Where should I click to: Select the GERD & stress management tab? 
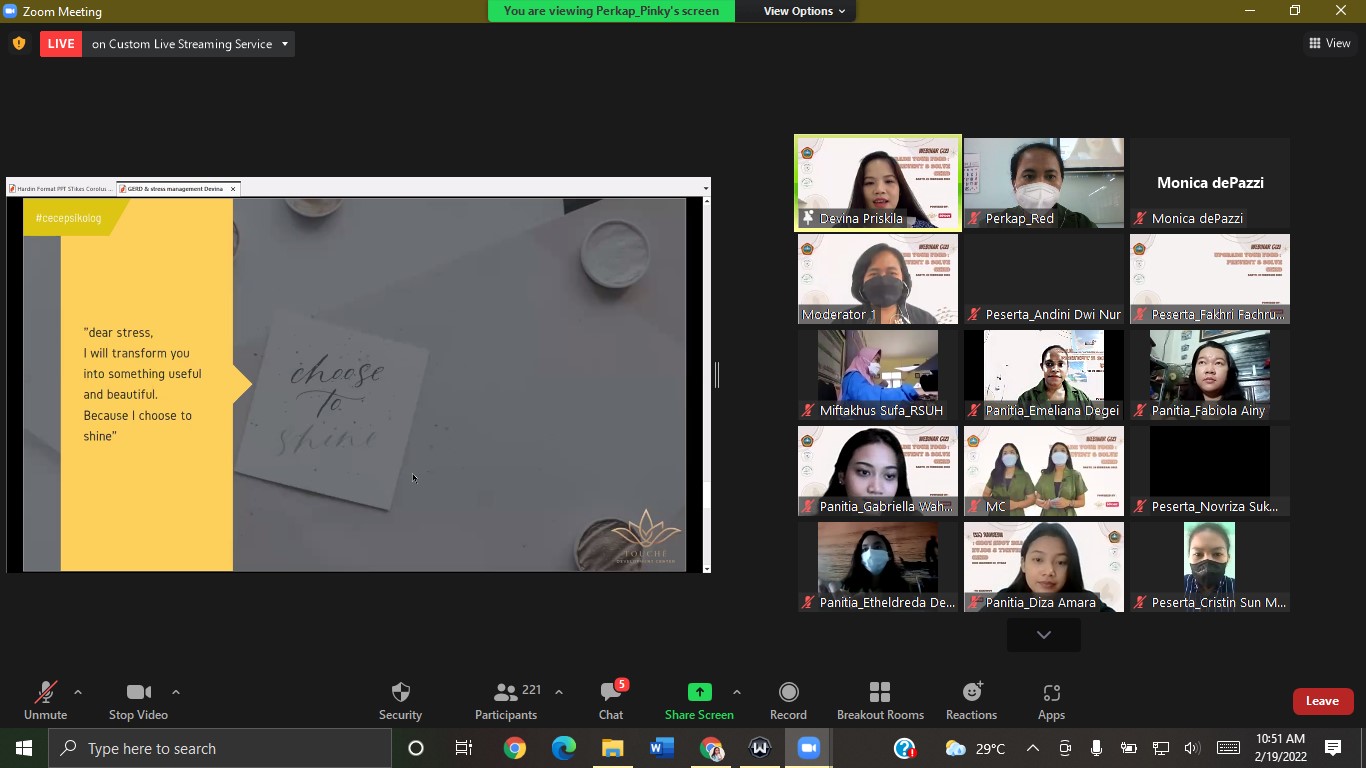click(x=174, y=188)
